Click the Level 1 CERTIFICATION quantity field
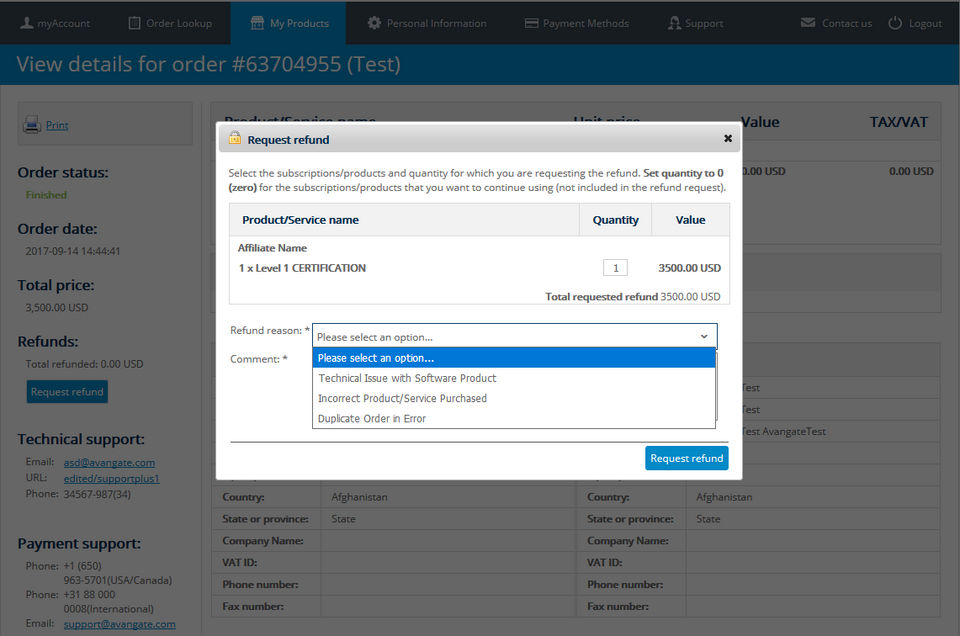The width and height of the screenshot is (960, 636). pos(615,268)
